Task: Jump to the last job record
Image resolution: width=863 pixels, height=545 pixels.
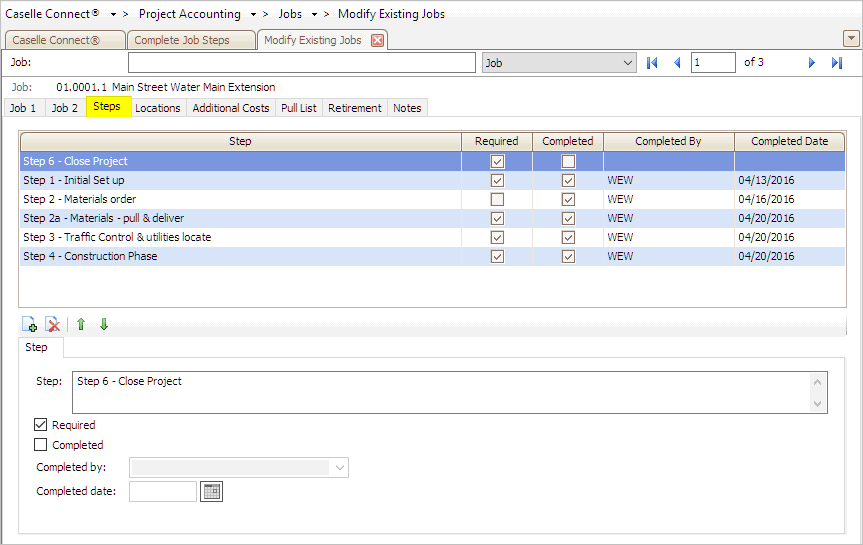Action: click(837, 63)
